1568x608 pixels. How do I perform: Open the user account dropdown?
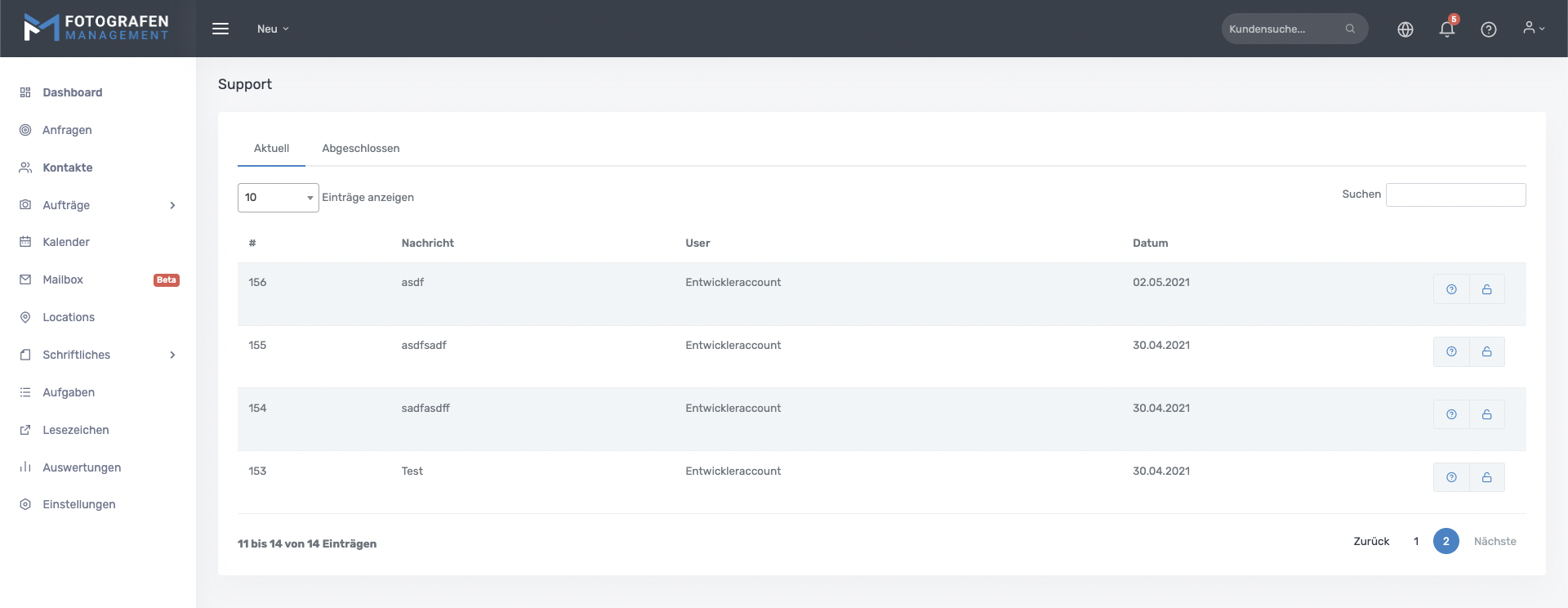[x=1533, y=29]
